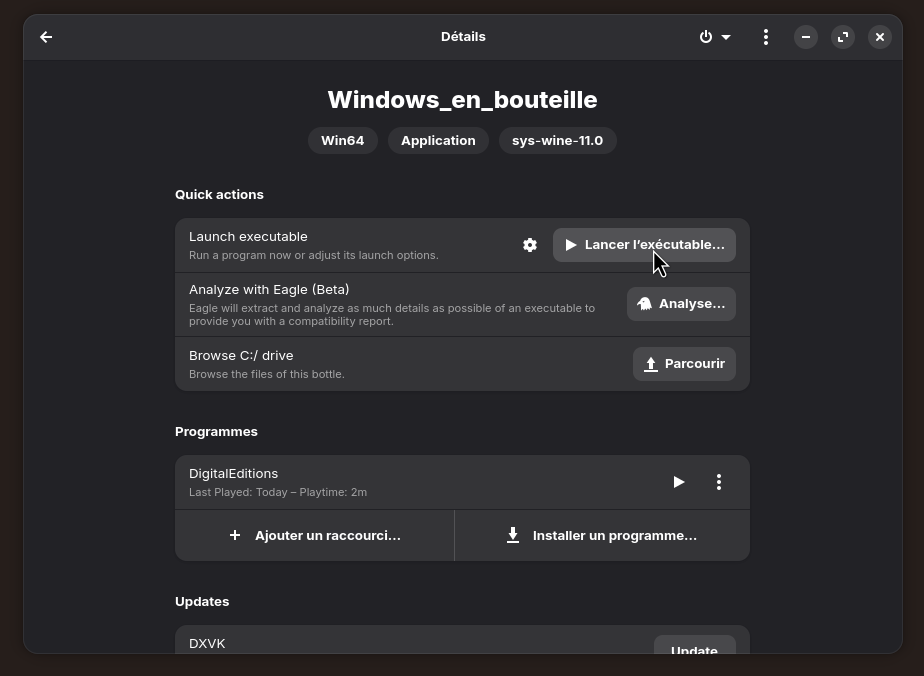Image resolution: width=924 pixels, height=676 pixels.
Task: Click Installer un programme button
Action: coord(602,536)
